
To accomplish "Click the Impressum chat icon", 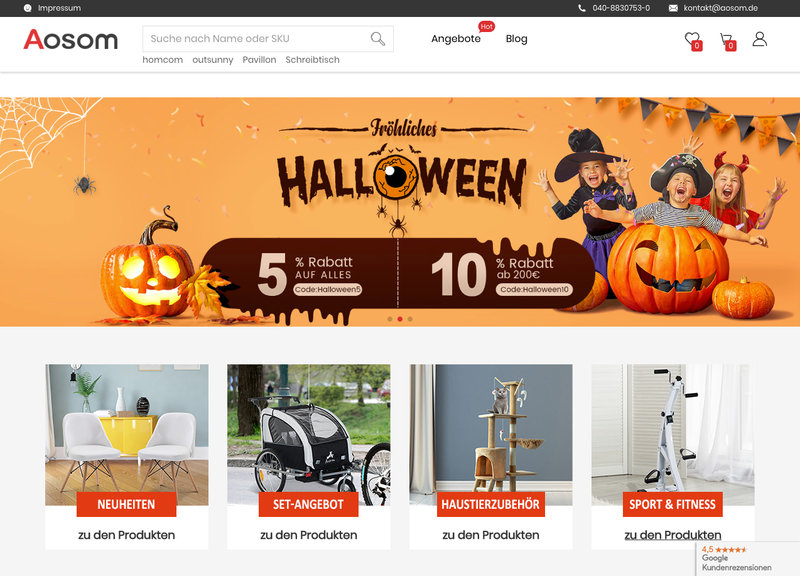I will [28, 8].
